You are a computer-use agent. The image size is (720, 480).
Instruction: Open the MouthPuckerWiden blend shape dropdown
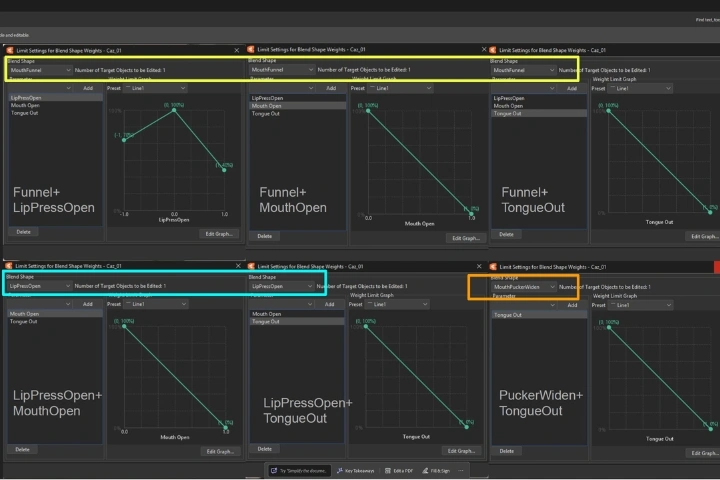point(524,287)
